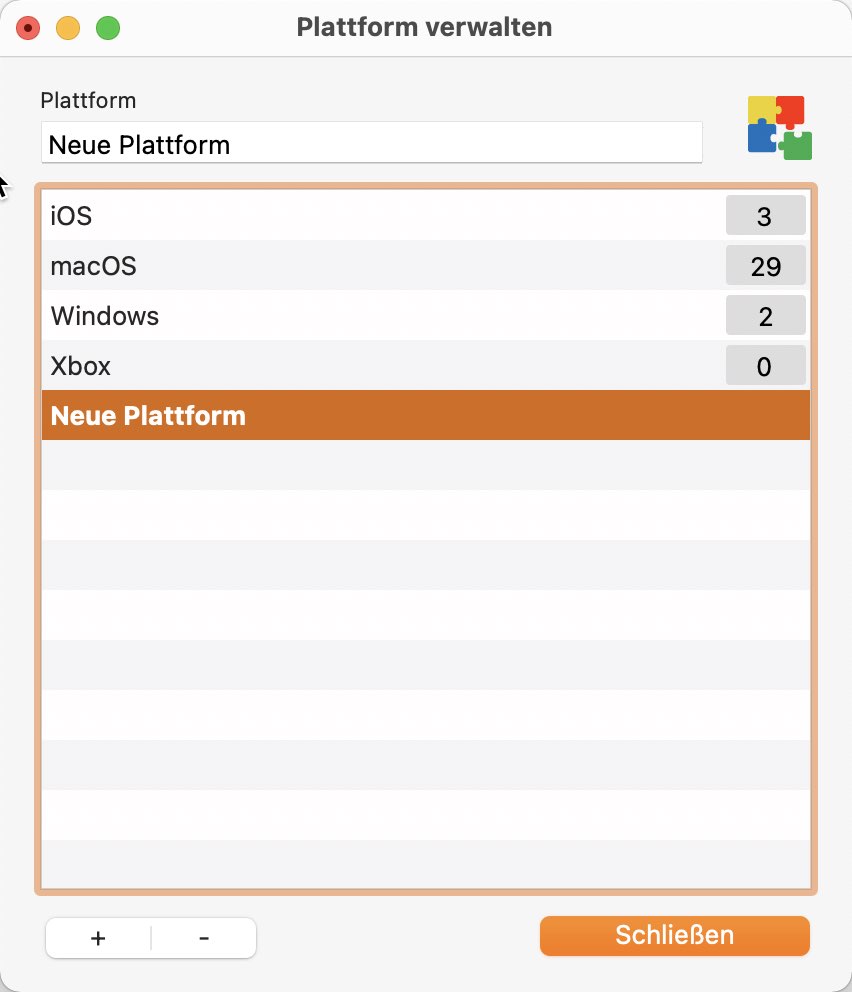This screenshot has height=992, width=852.
Task: Select the Xbox platform entry
Action: point(426,366)
